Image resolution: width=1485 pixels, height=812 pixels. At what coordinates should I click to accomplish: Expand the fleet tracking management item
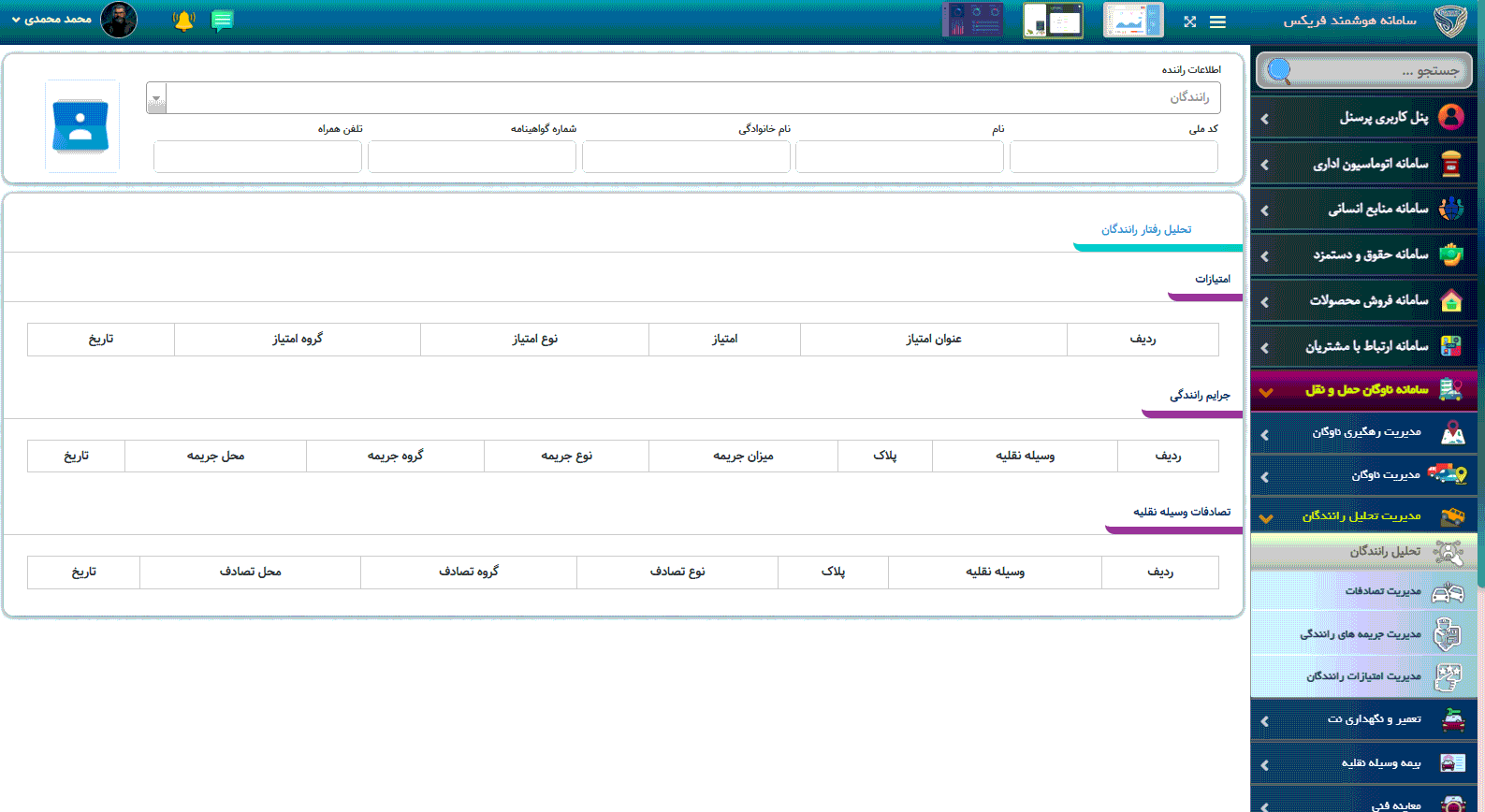(1364, 432)
